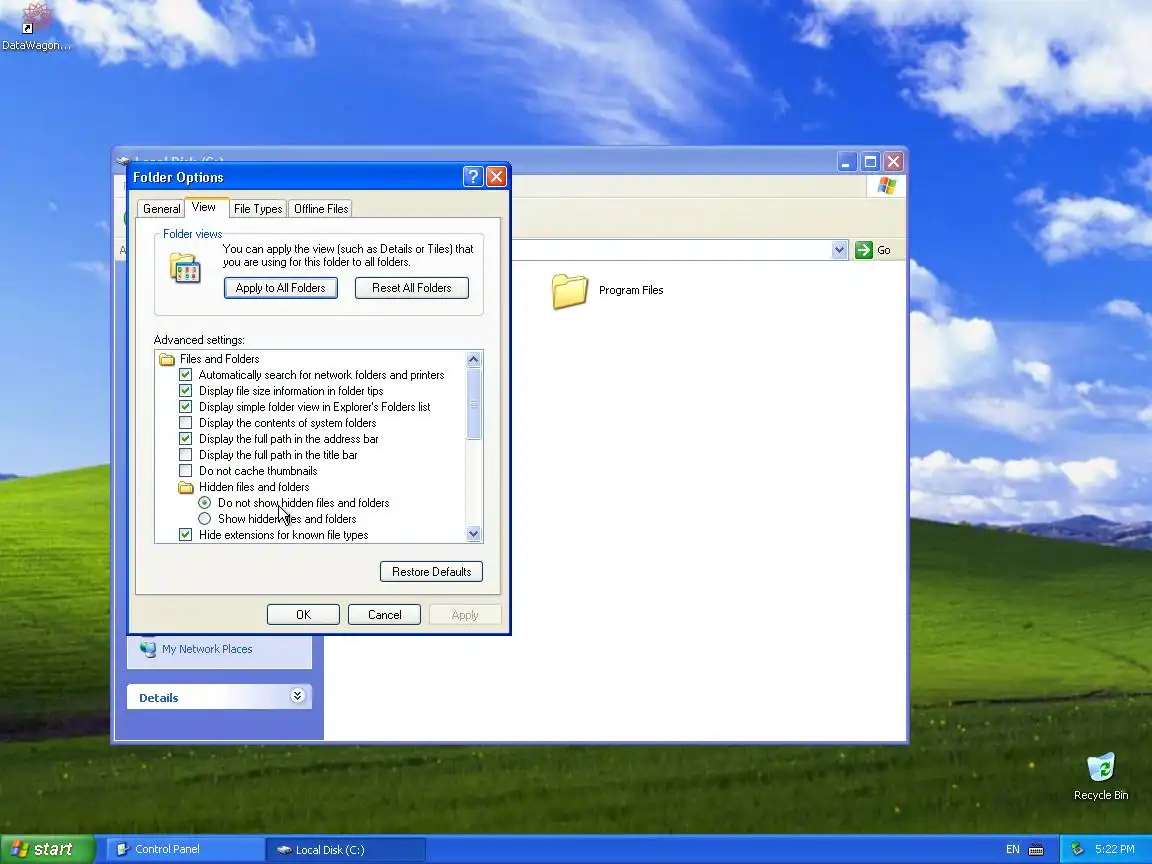Switch to Control Panel taskbar button

click(186, 849)
